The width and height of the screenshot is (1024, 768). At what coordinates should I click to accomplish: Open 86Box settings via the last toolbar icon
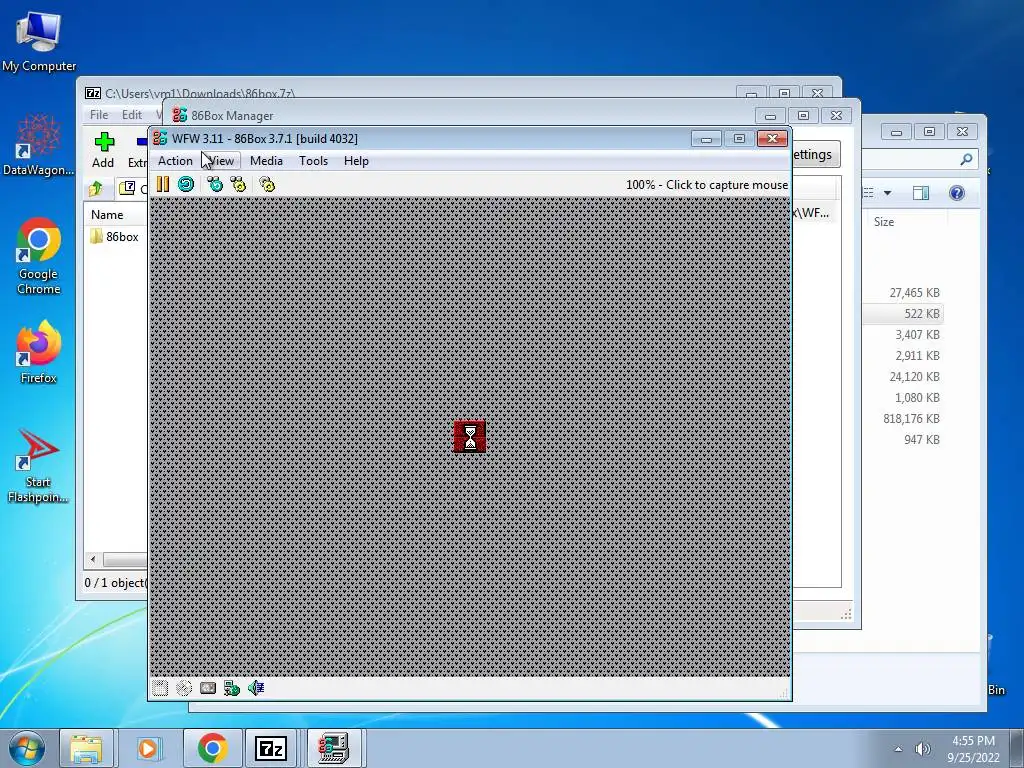(266, 185)
